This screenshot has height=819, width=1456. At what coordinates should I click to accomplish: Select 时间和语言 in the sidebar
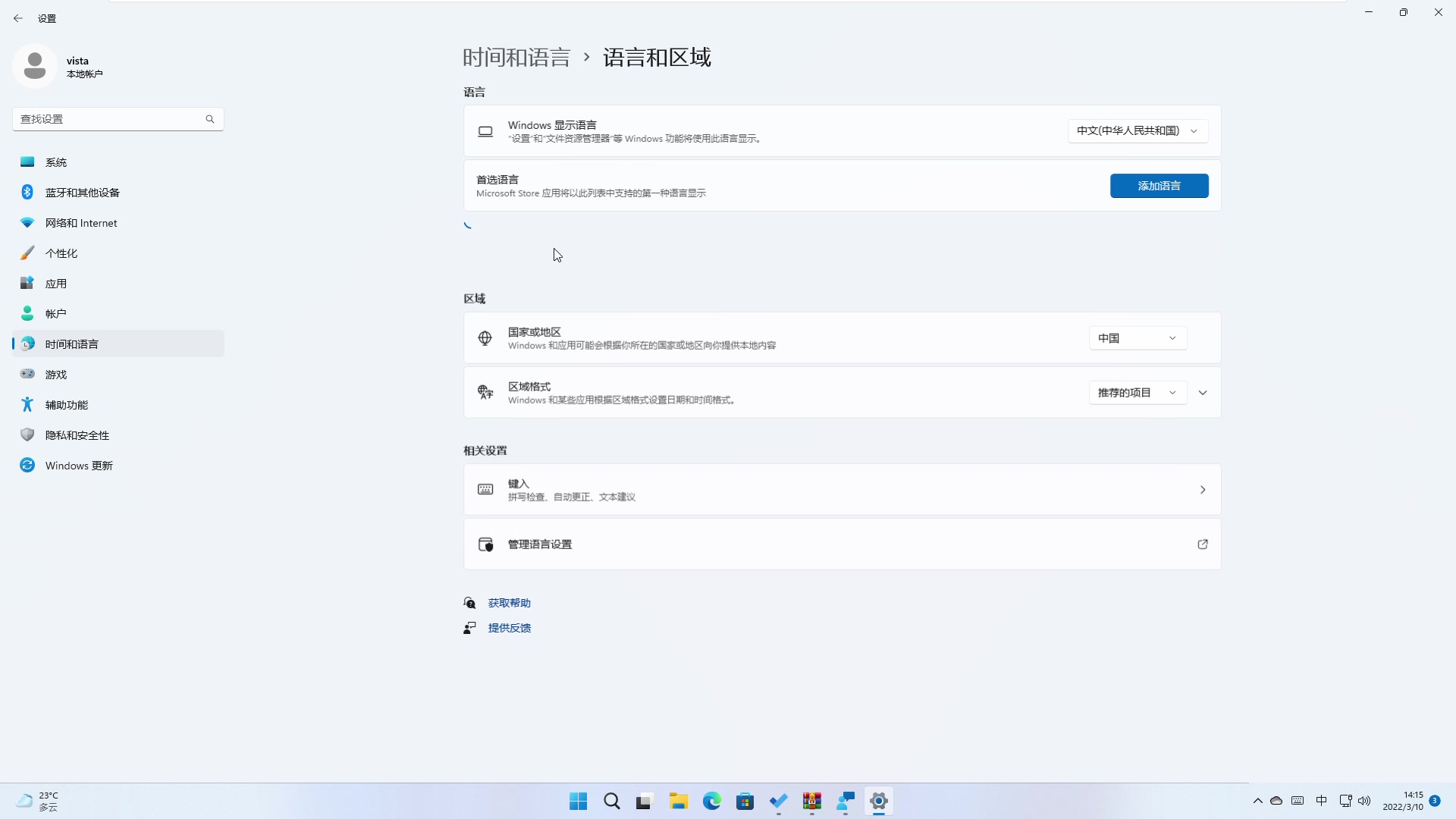coord(118,344)
